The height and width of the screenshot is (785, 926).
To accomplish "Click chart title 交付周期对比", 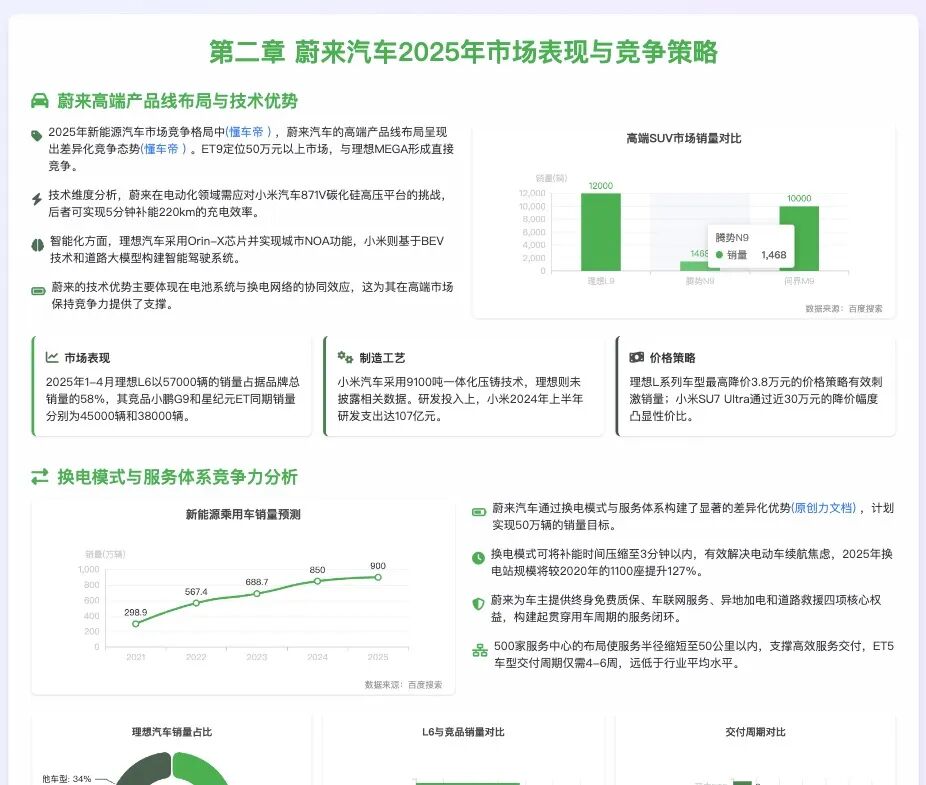I will coord(755,732).
